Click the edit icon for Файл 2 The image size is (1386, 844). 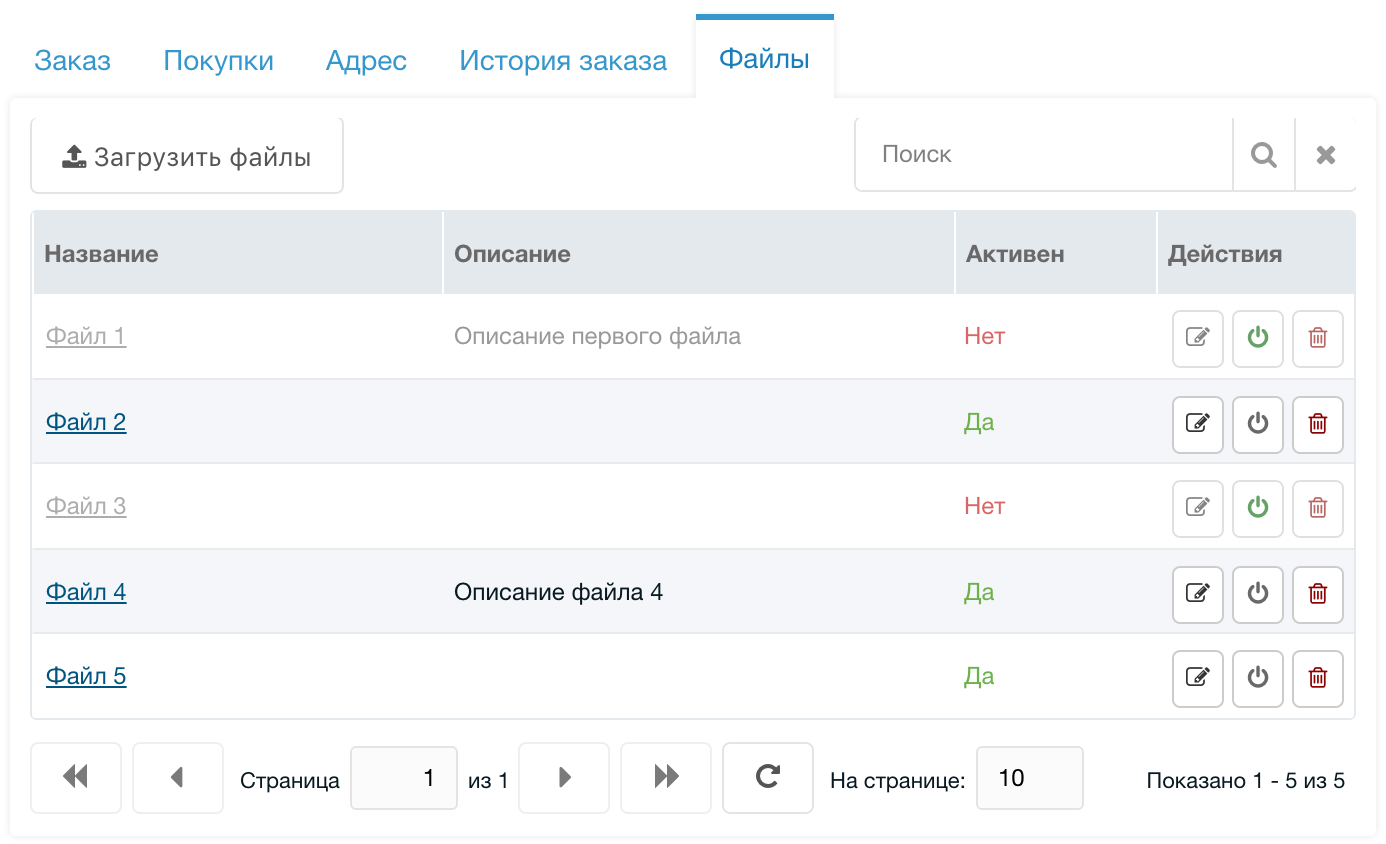[x=1197, y=423]
